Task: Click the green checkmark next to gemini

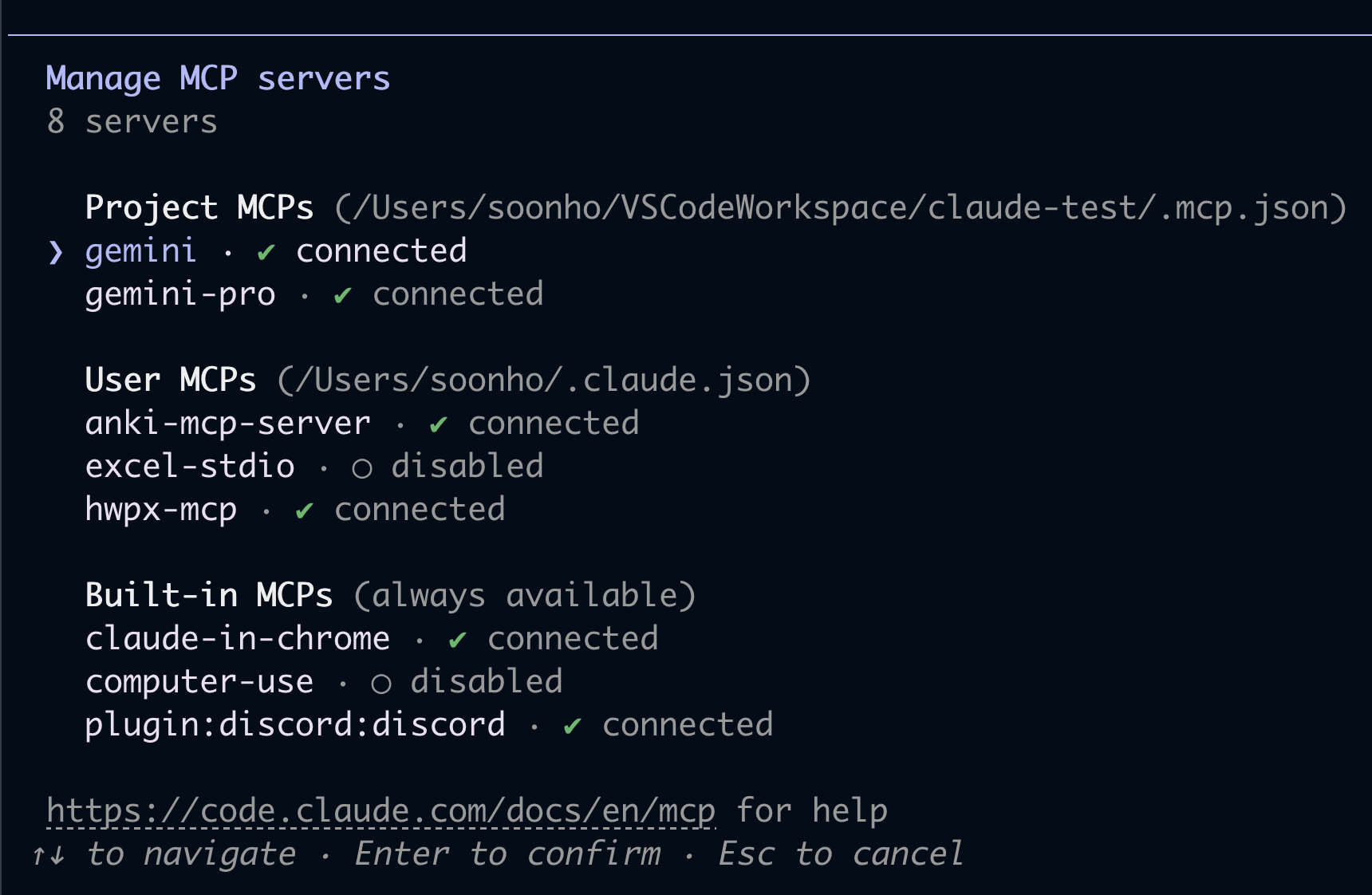Action: (266, 253)
